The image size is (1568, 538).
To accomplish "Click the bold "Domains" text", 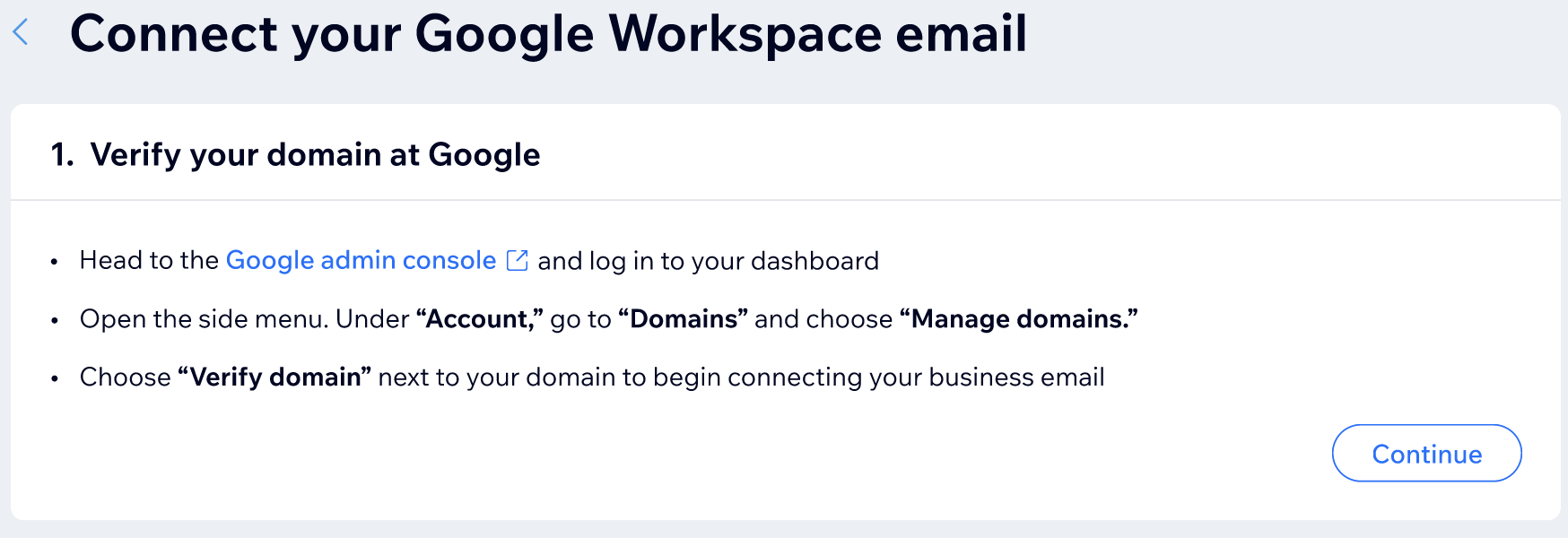I will click(684, 319).
